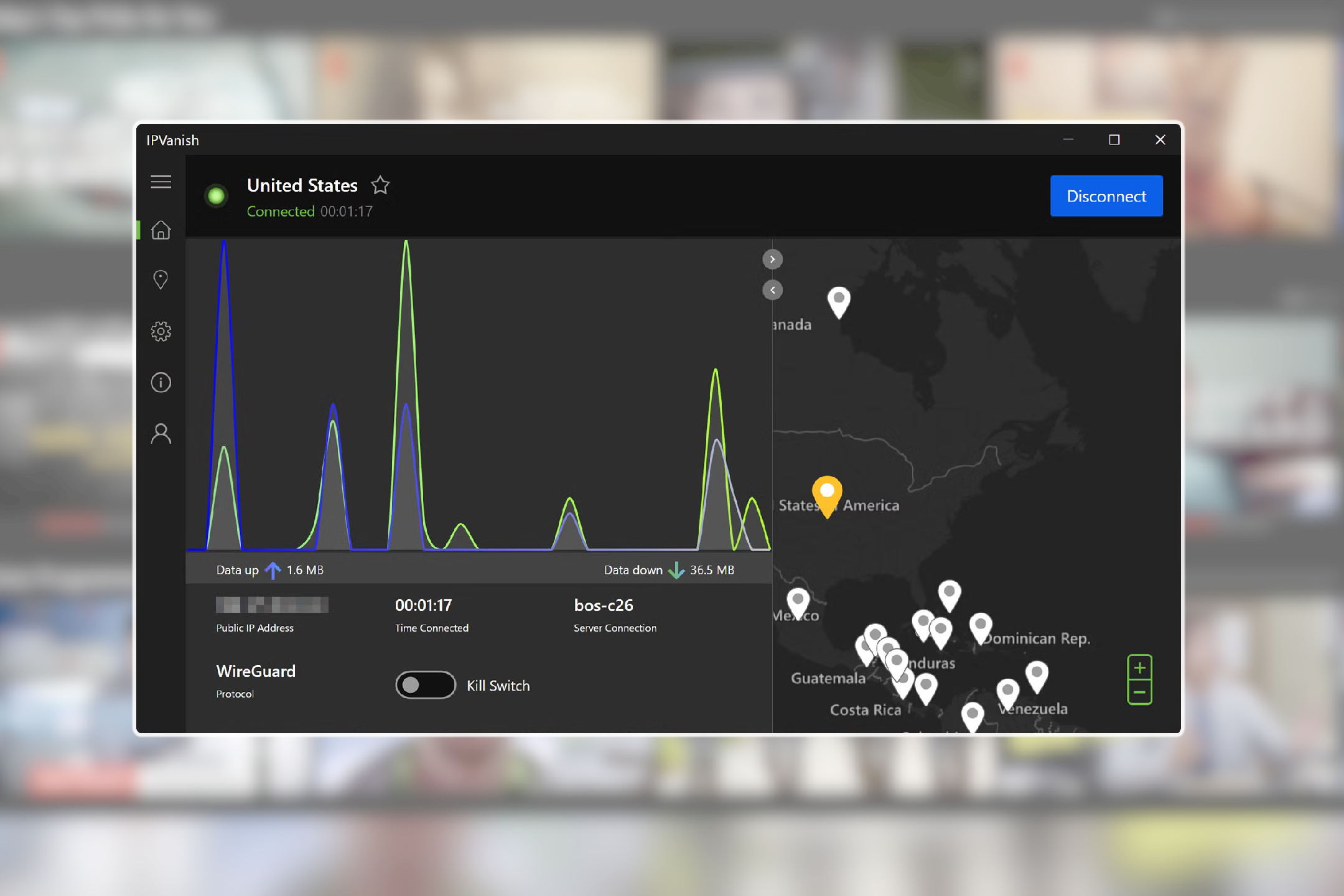The width and height of the screenshot is (1344, 896).
Task: Click the green Connected status indicator
Action: coord(217,195)
